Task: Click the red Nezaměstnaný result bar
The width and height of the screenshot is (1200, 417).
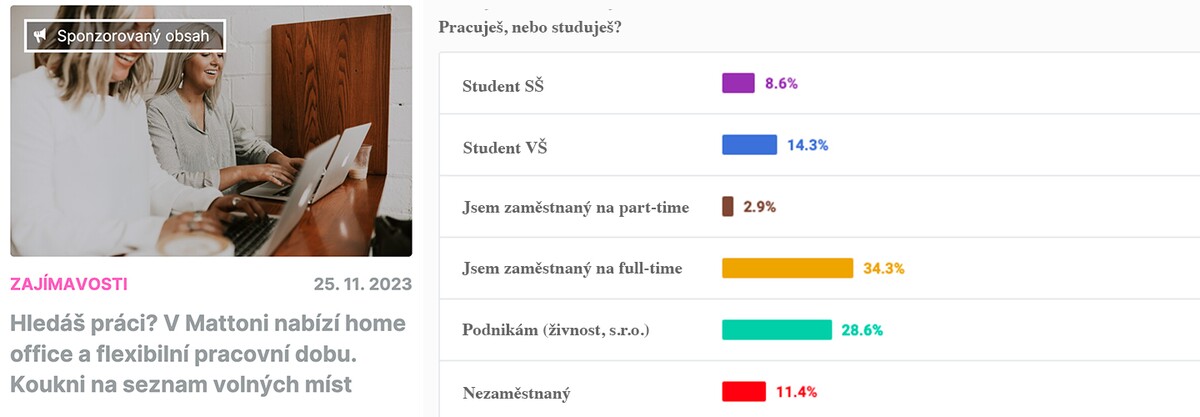Action: point(744,391)
